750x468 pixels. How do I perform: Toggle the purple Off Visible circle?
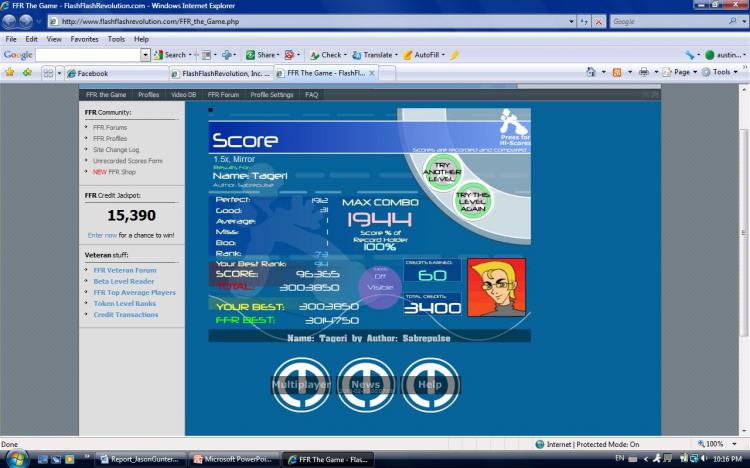(x=380, y=287)
